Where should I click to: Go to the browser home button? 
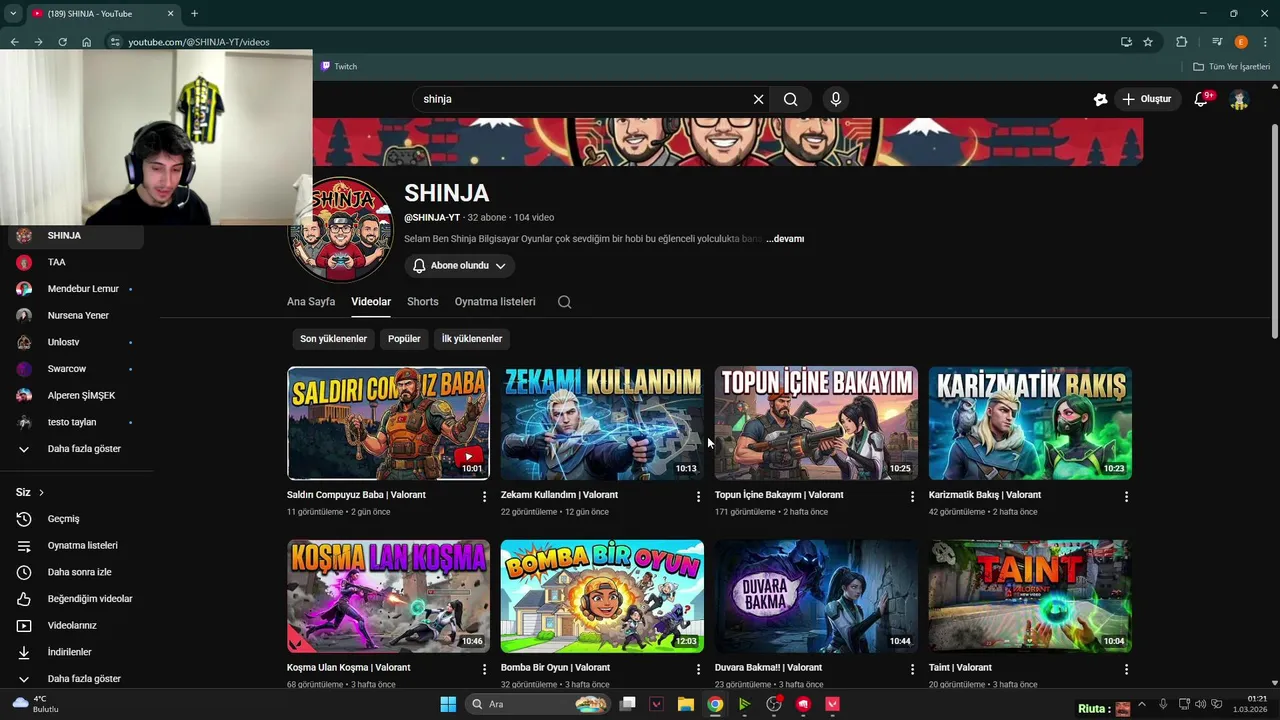click(87, 42)
